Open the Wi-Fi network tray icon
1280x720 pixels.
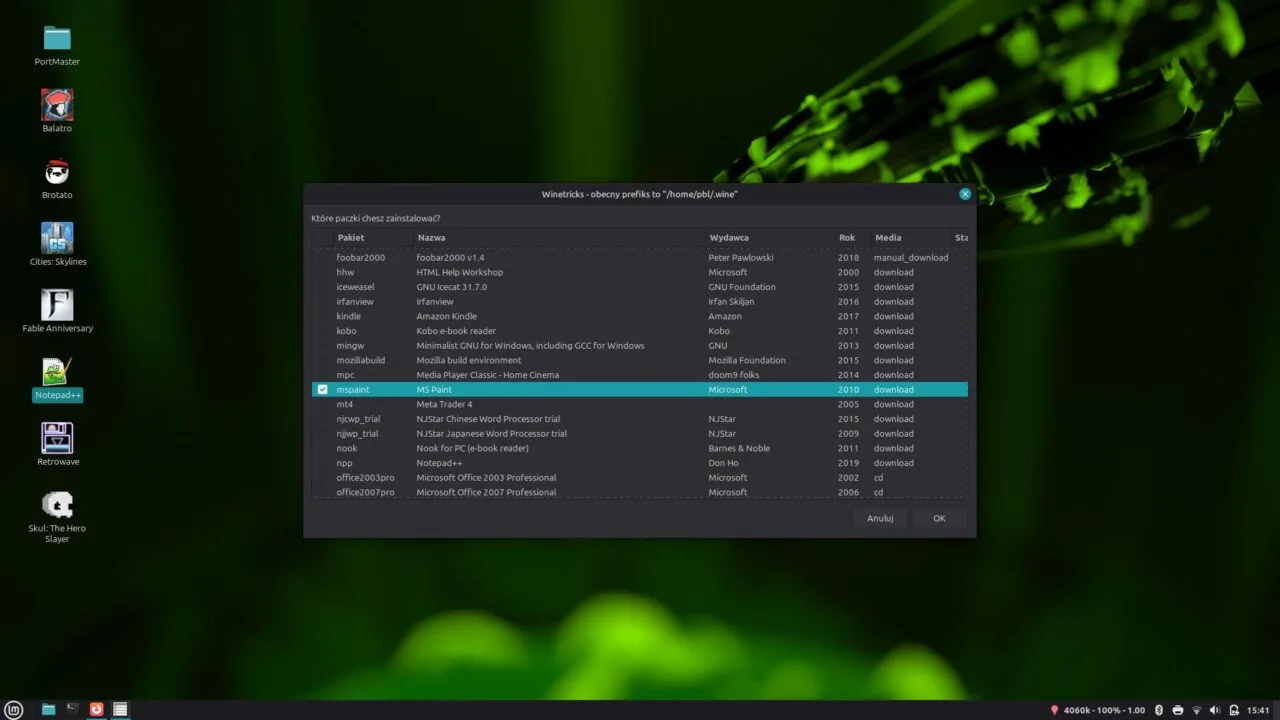coord(1197,710)
